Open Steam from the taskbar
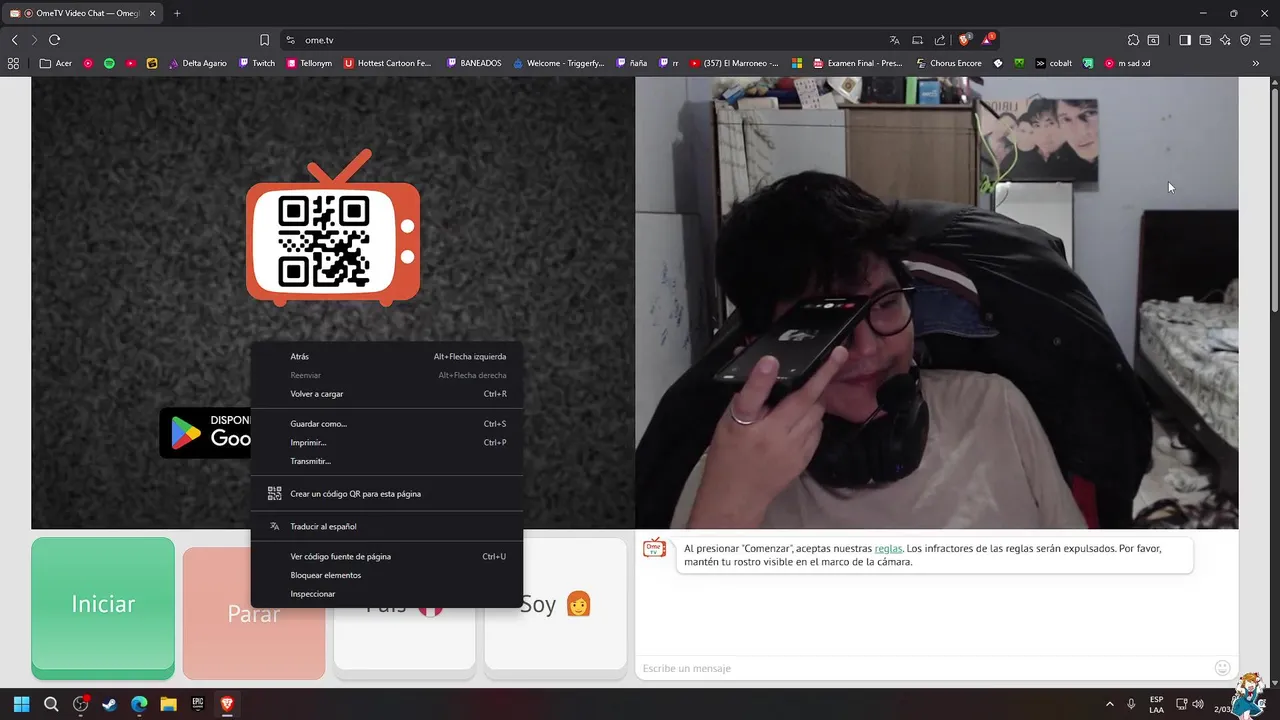 109,704
